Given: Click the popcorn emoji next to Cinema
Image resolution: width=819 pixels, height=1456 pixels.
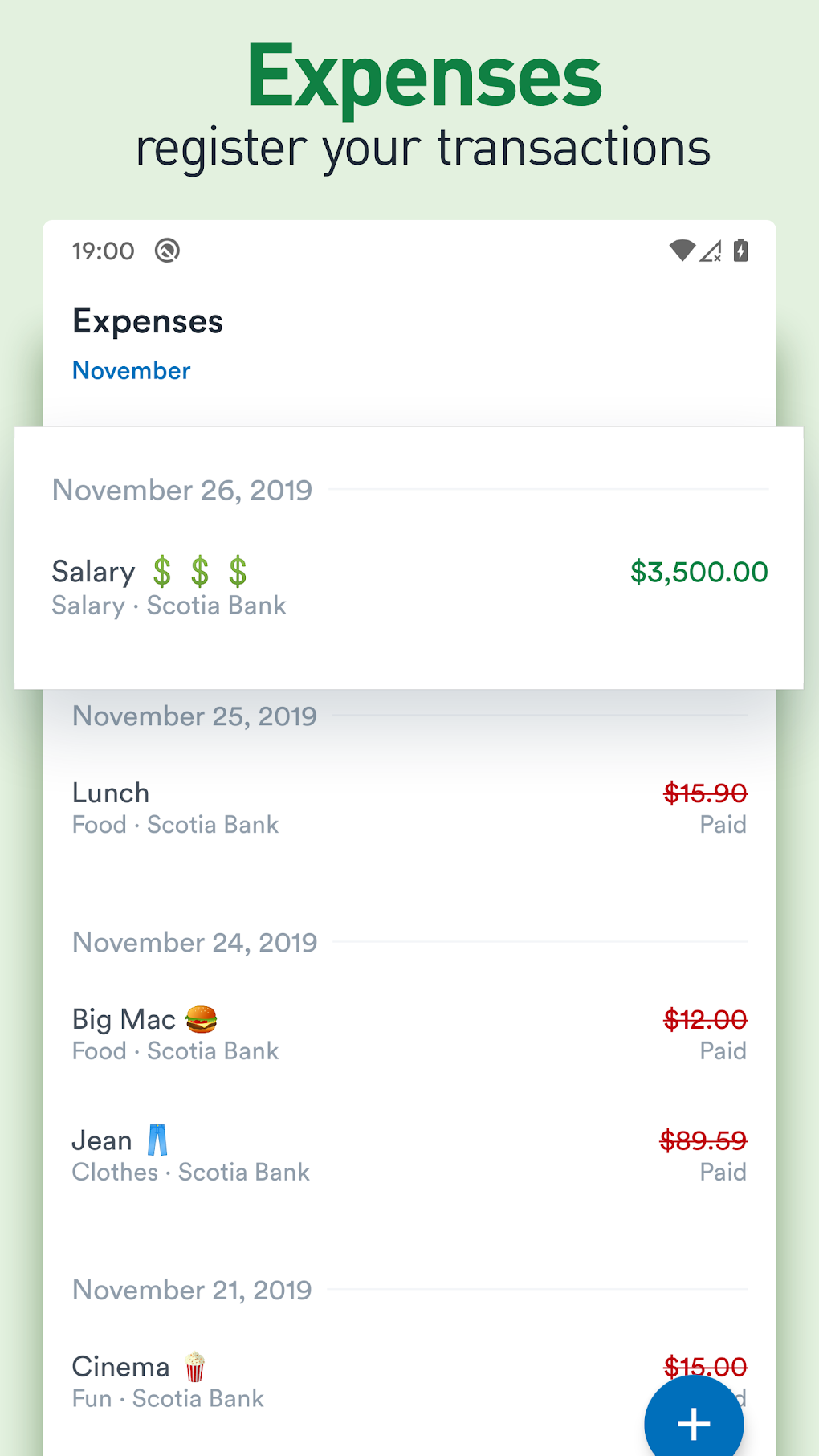Looking at the screenshot, I should [x=194, y=1366].
